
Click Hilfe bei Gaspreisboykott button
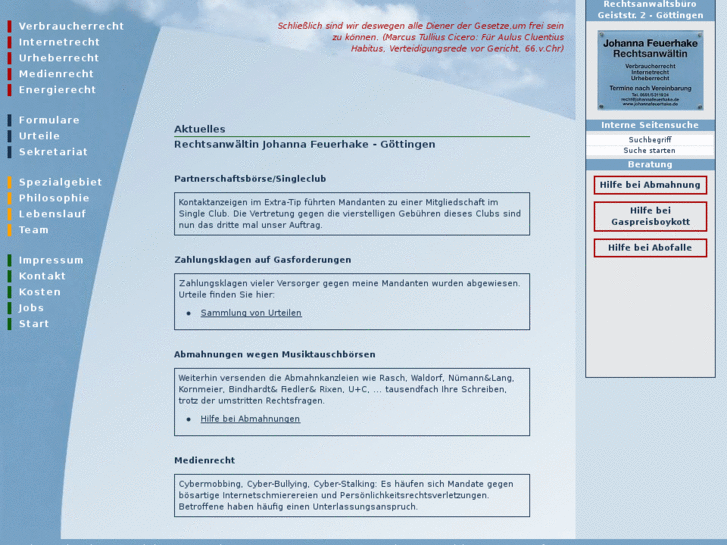(650, 216)
